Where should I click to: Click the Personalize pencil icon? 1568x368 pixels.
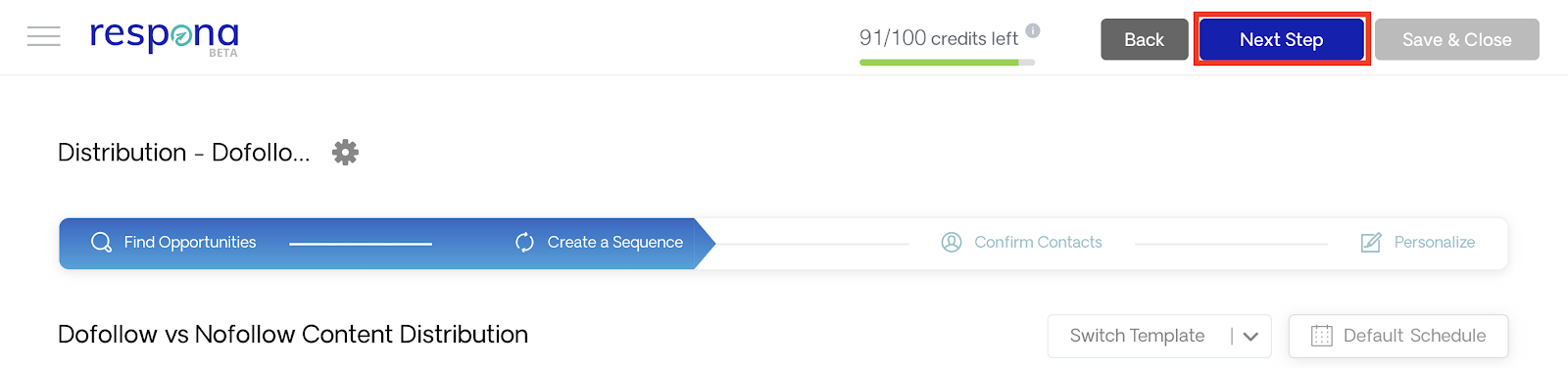tap(1371, 242)
